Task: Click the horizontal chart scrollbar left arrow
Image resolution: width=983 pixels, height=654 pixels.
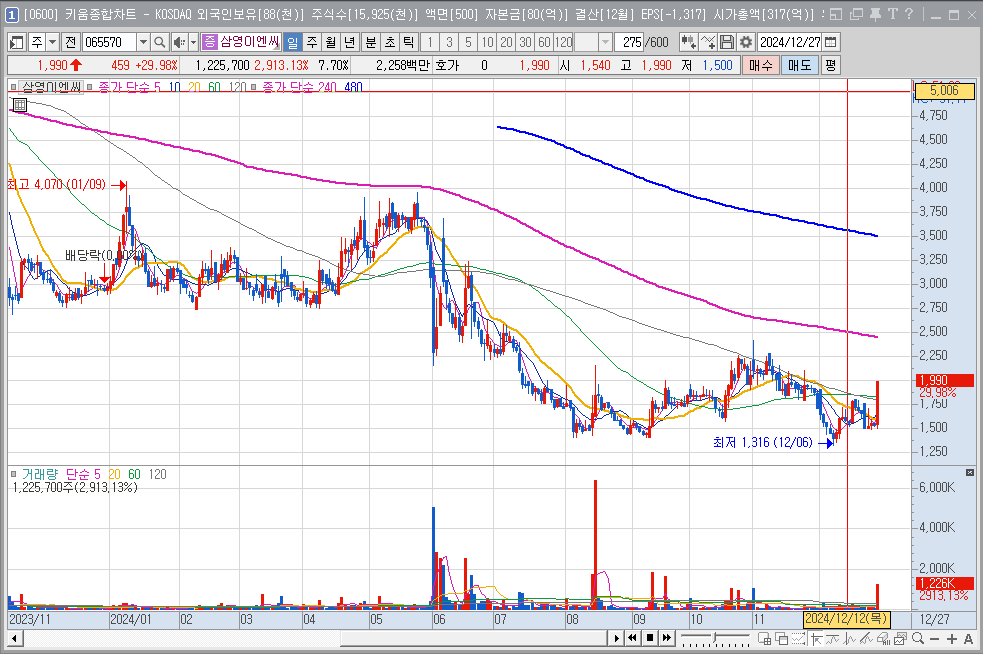Action: tap(14, 638)
